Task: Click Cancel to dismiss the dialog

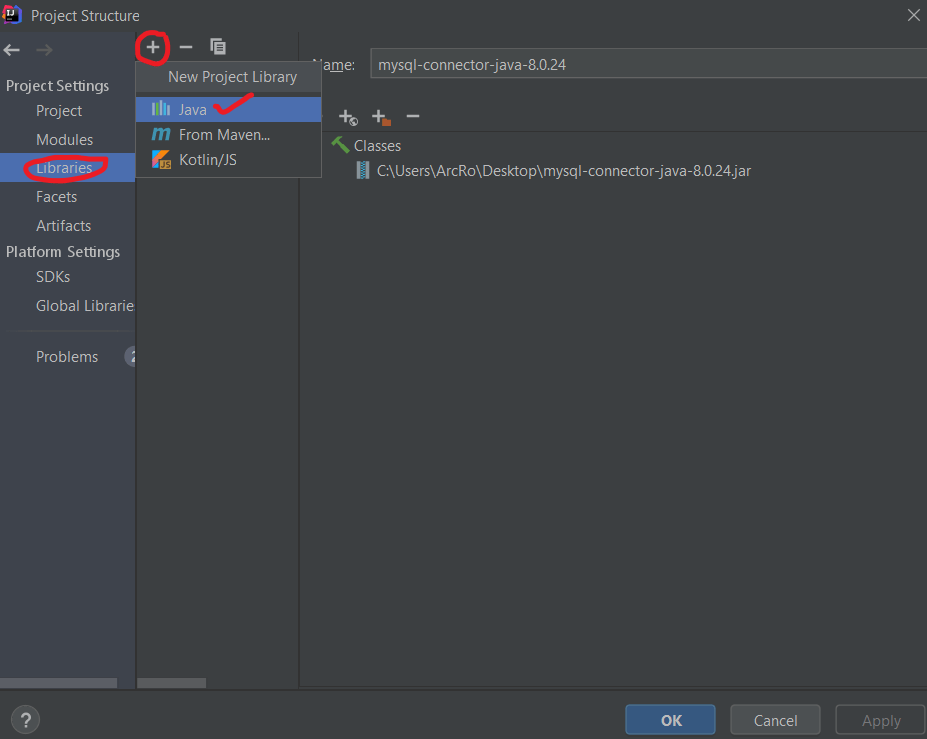Action: click(774, 719)
